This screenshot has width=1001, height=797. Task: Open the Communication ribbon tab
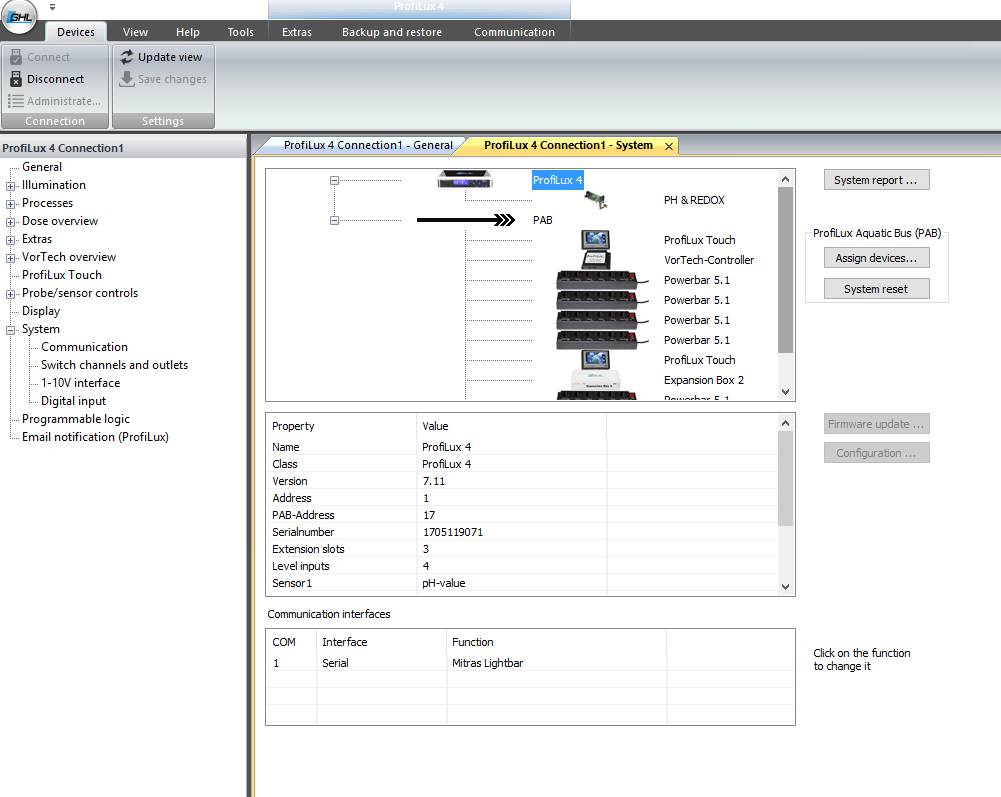[x=515, y=32]
